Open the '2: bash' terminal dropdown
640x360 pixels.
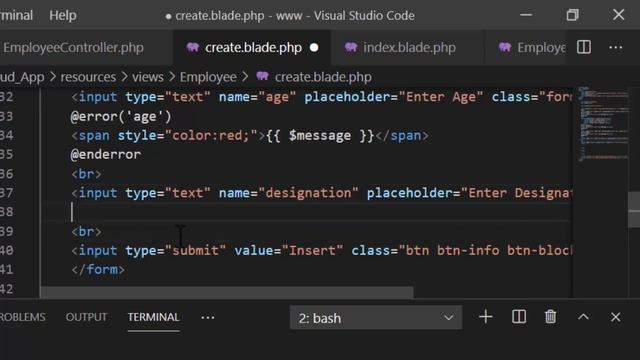point(376,318)
